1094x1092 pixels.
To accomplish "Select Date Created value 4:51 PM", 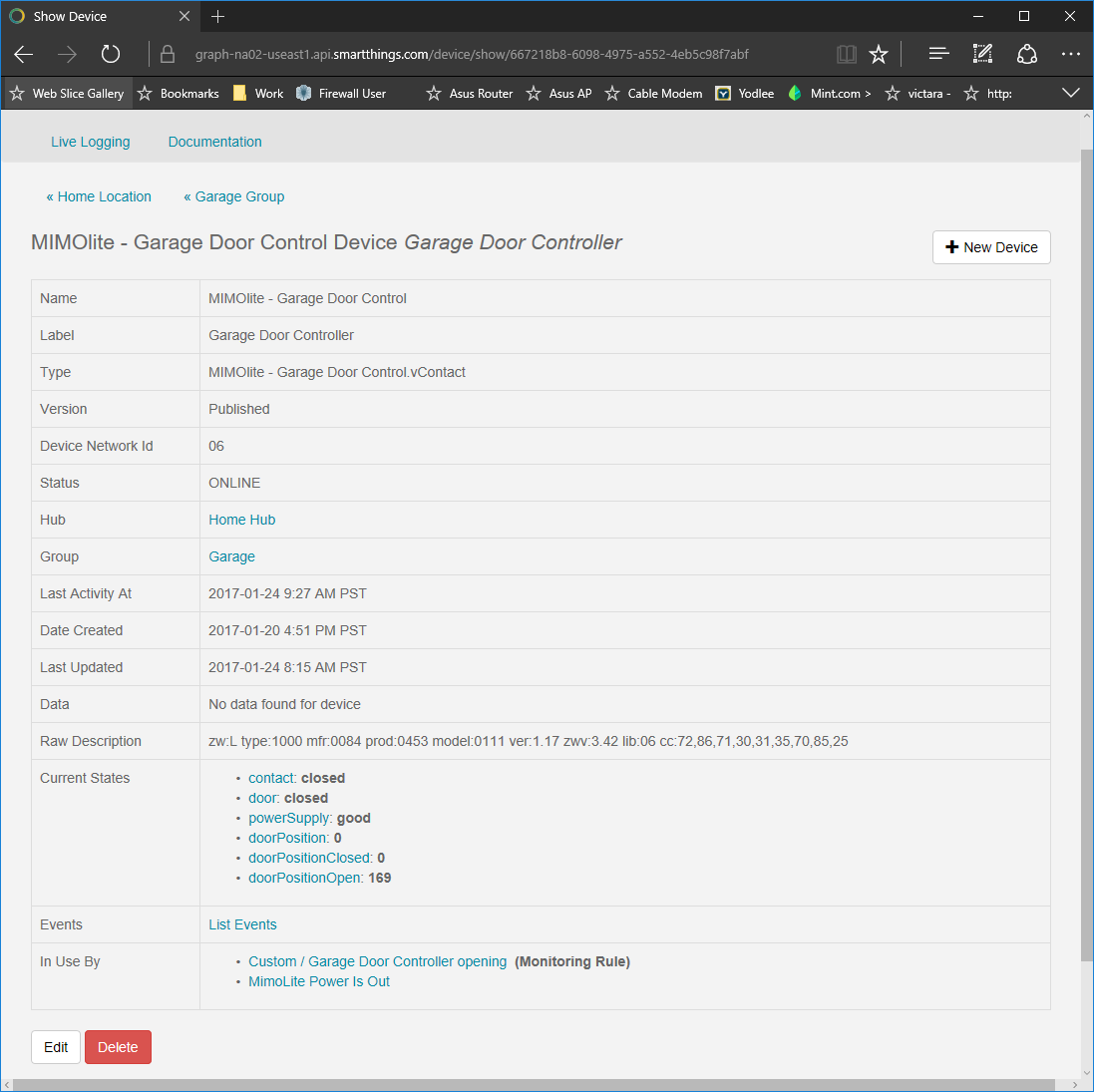I will click(287, 631).
